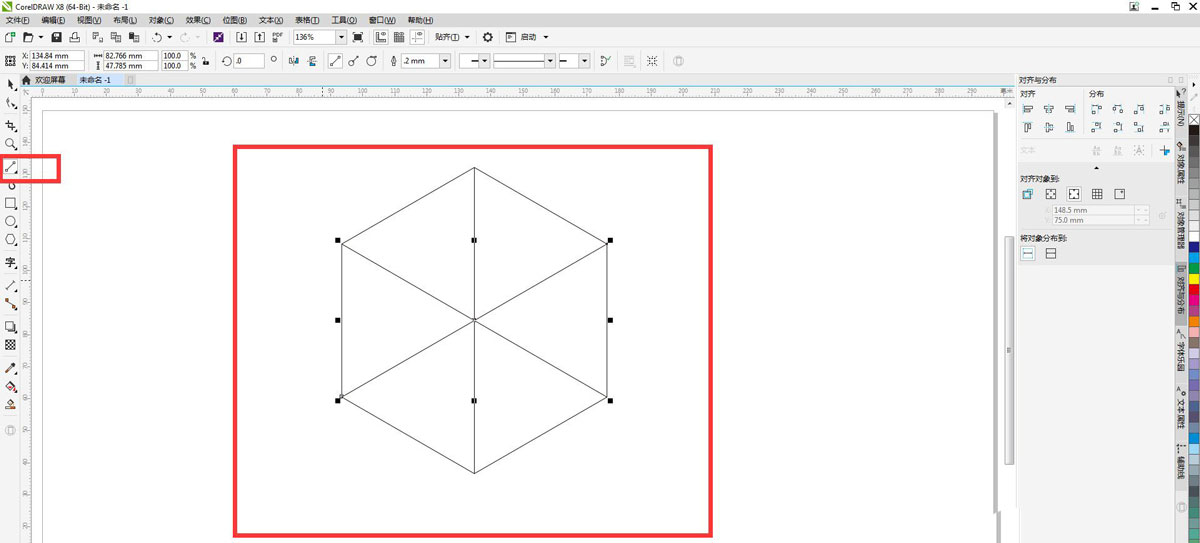The image size is (1200, 543).
Task: Select the Text tool
Action: (11, 263)
